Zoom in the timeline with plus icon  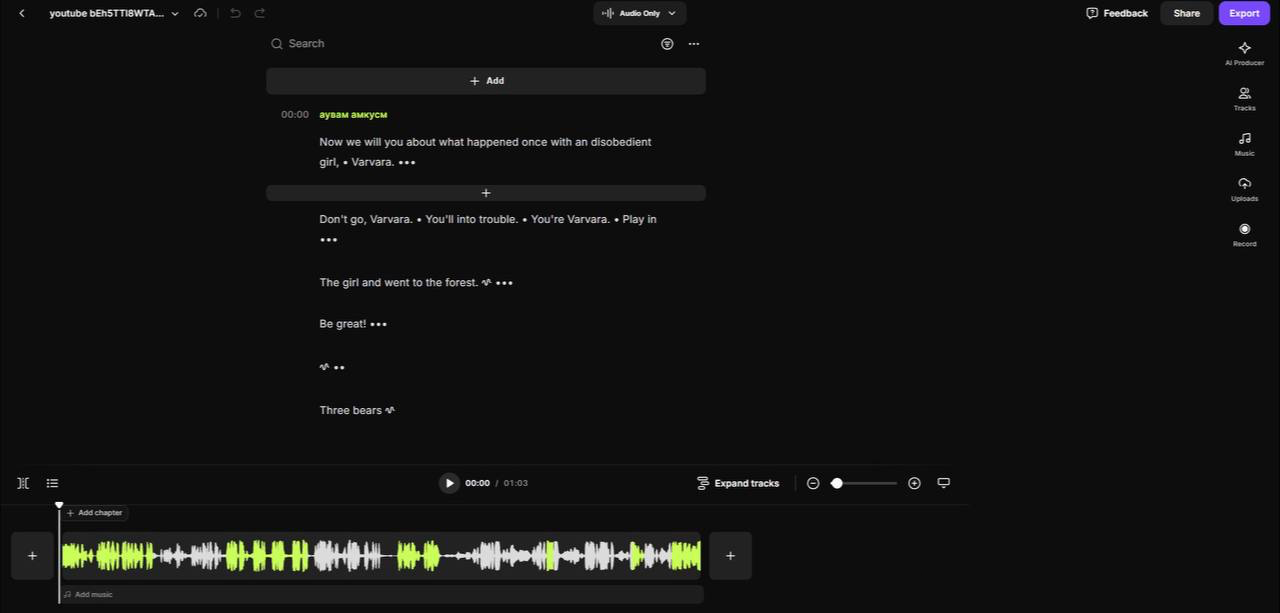914,483
